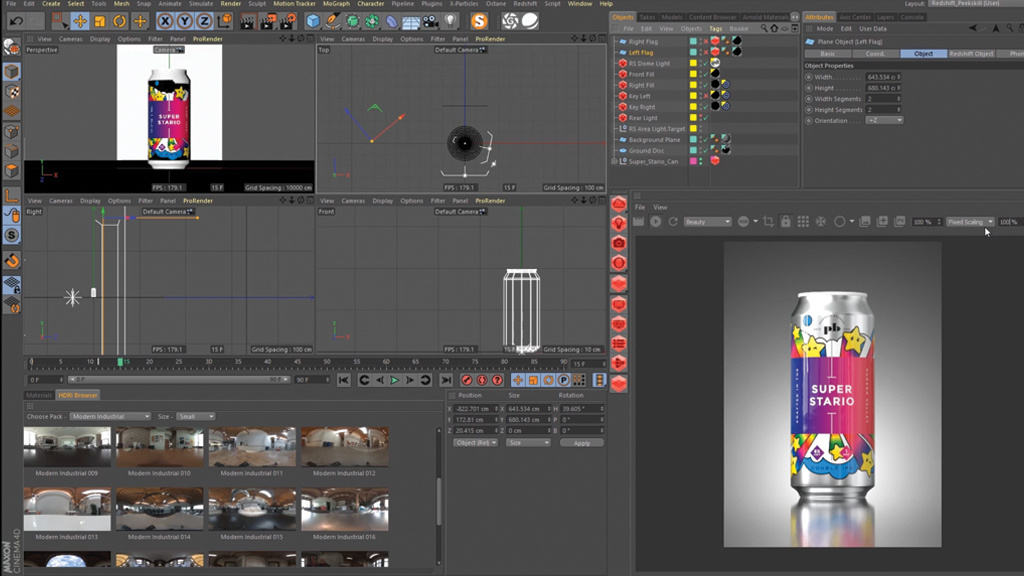This screenshot has height=576, width=1024.
Task: Switch to the Content Browser tab
Action: click(x=712, y=17)
